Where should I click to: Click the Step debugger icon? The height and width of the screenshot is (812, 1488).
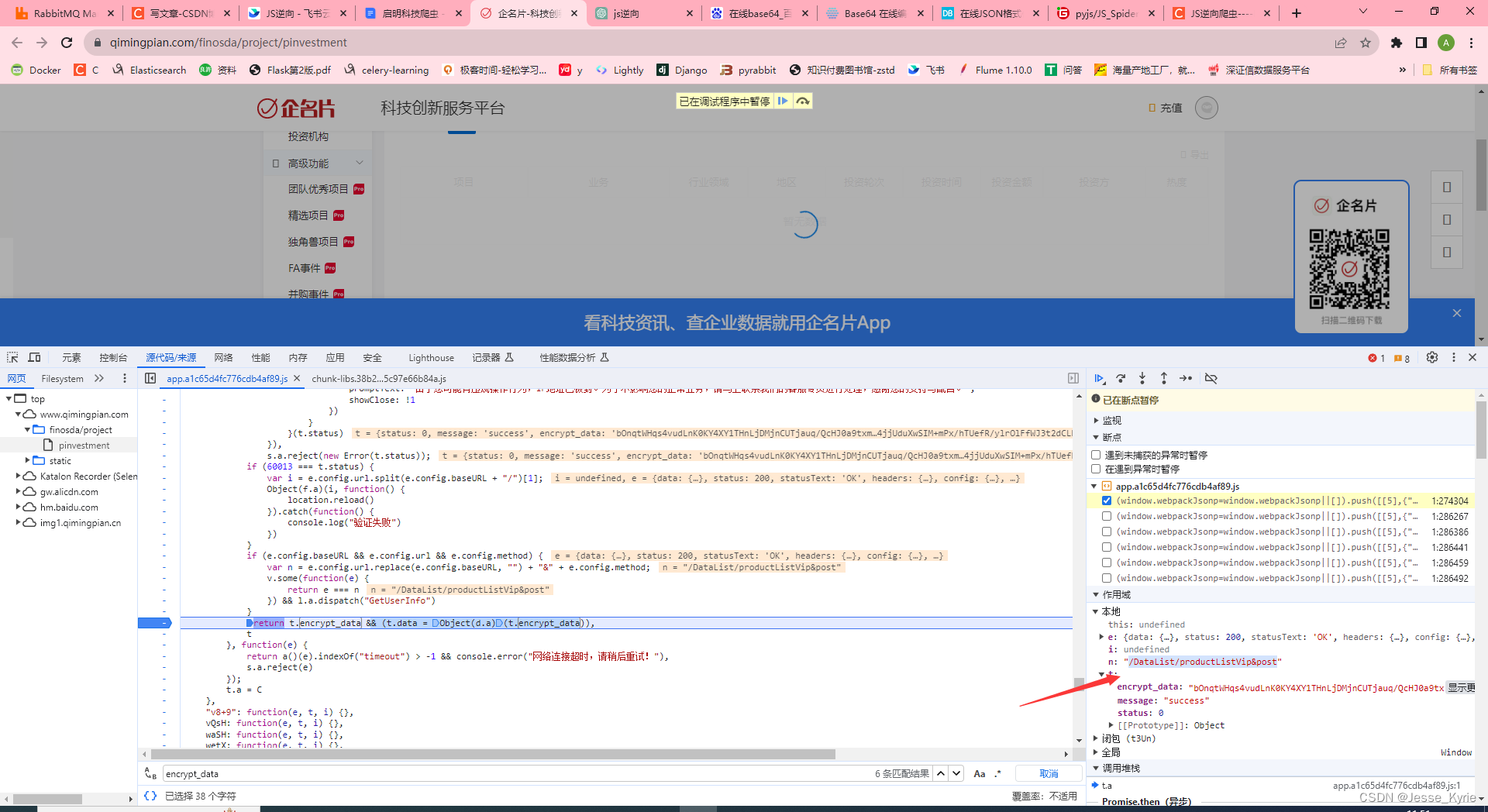pyautogui.click(x=1186, y=378)
